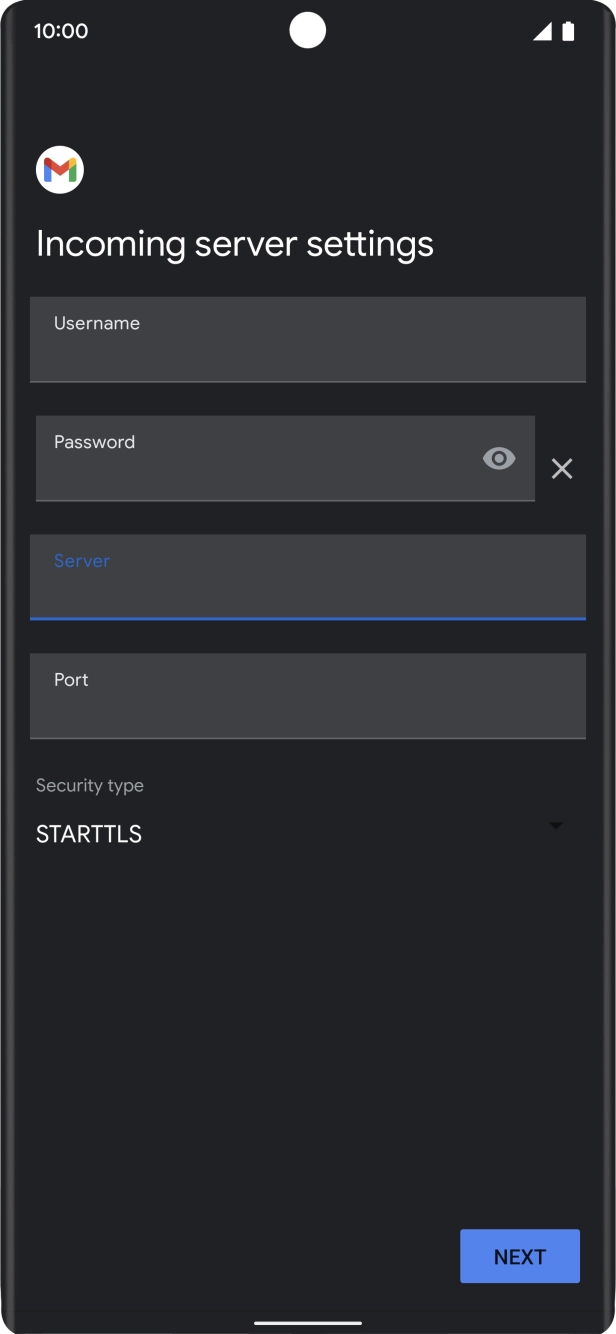Viewport: 616px width, 1334px height.
Task: Select the Security type label
Action: [90, 785]
